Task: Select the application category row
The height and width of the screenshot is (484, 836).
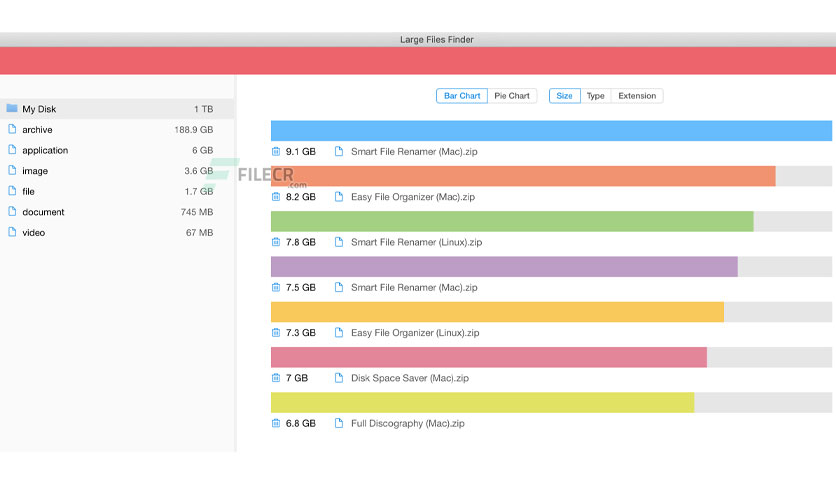Action: (117, 150)
